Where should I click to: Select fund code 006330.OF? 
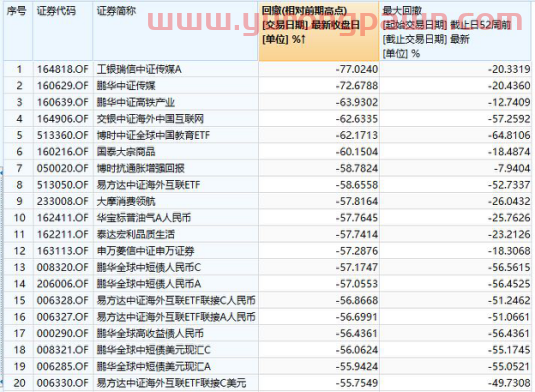click(62, 383)
